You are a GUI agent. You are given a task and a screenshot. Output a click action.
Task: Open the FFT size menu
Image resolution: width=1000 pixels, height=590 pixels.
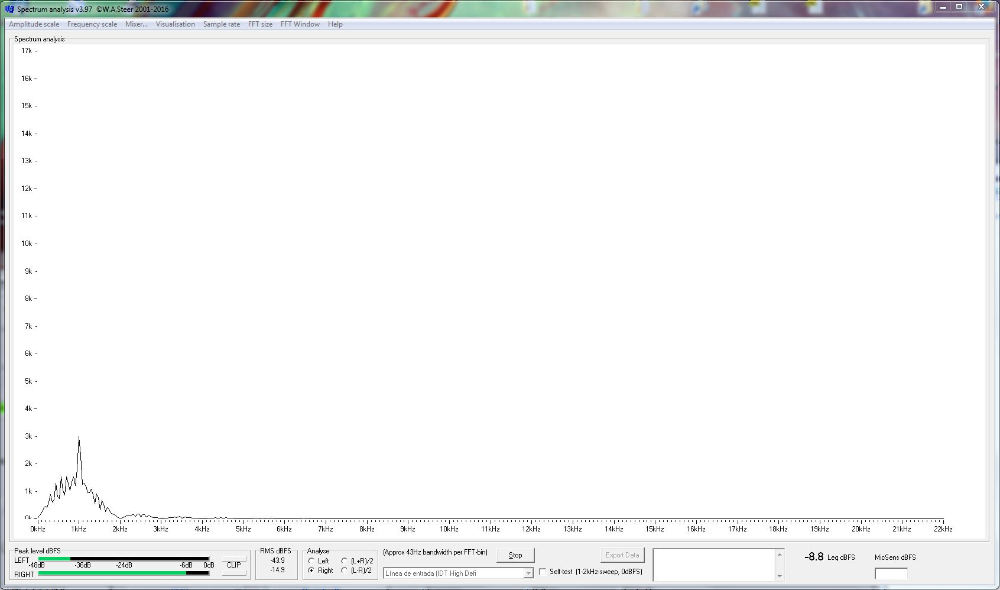tap(260, 24)
